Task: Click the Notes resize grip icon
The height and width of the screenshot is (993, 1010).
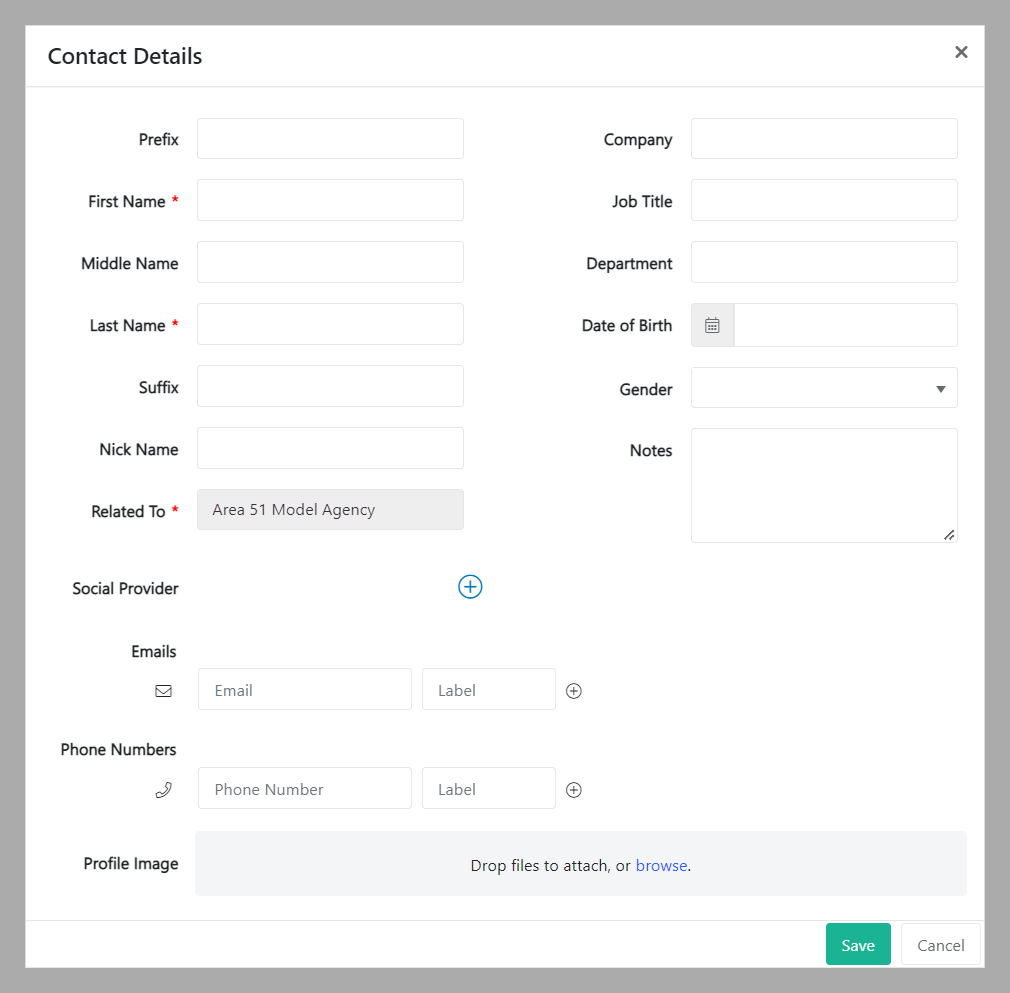Action: (949, 536)
